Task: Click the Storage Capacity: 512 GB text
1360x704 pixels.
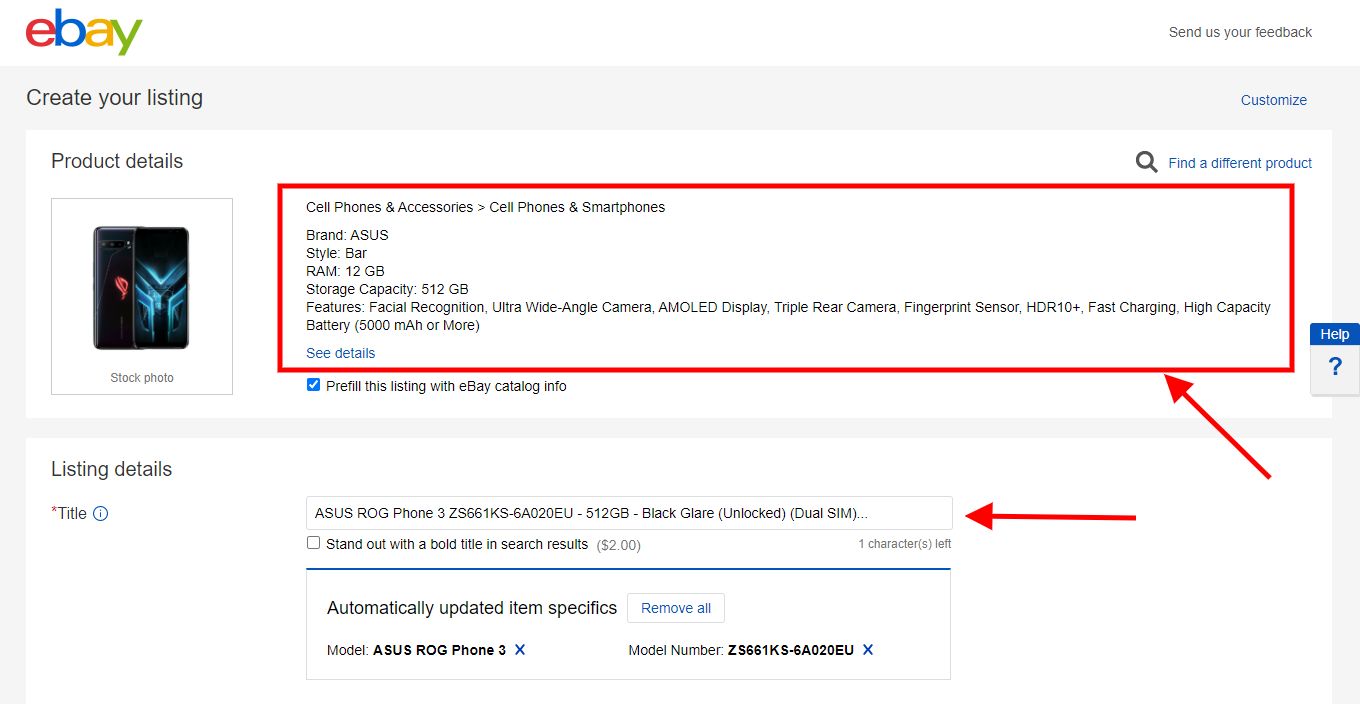Action: tap(387, 289)
